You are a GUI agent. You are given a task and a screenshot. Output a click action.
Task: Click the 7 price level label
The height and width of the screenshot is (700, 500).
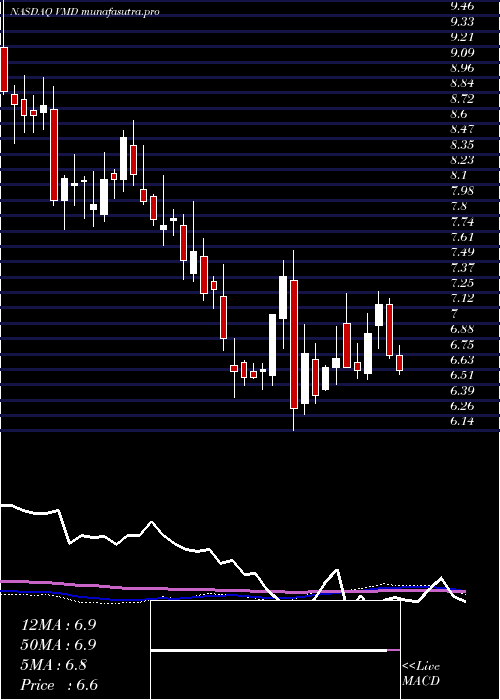click(x=454, y=314)
